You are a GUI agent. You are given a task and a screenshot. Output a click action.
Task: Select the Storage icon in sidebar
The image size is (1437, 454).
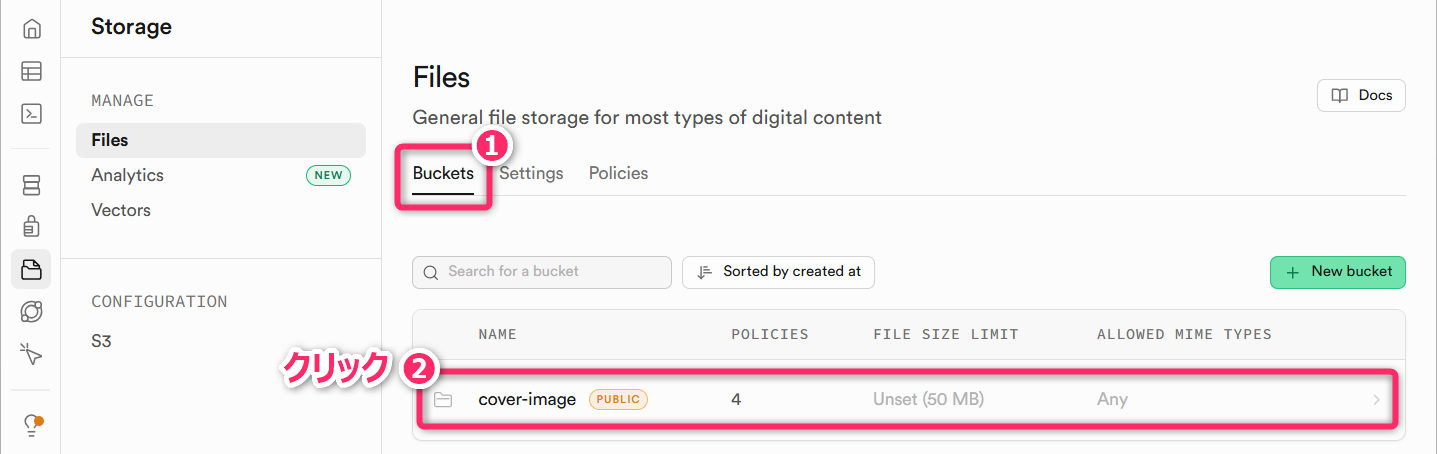[x=31, y=269]
